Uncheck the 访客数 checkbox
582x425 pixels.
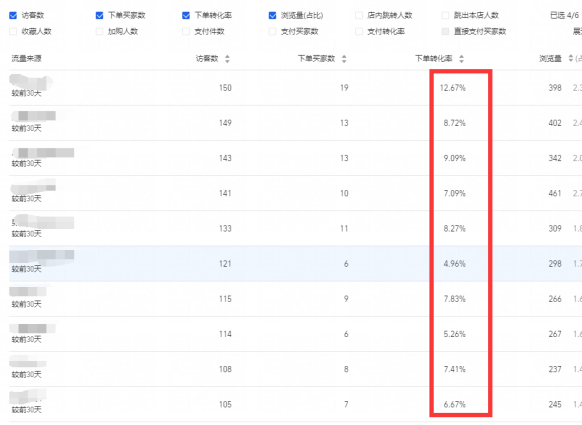click(13, 15)
